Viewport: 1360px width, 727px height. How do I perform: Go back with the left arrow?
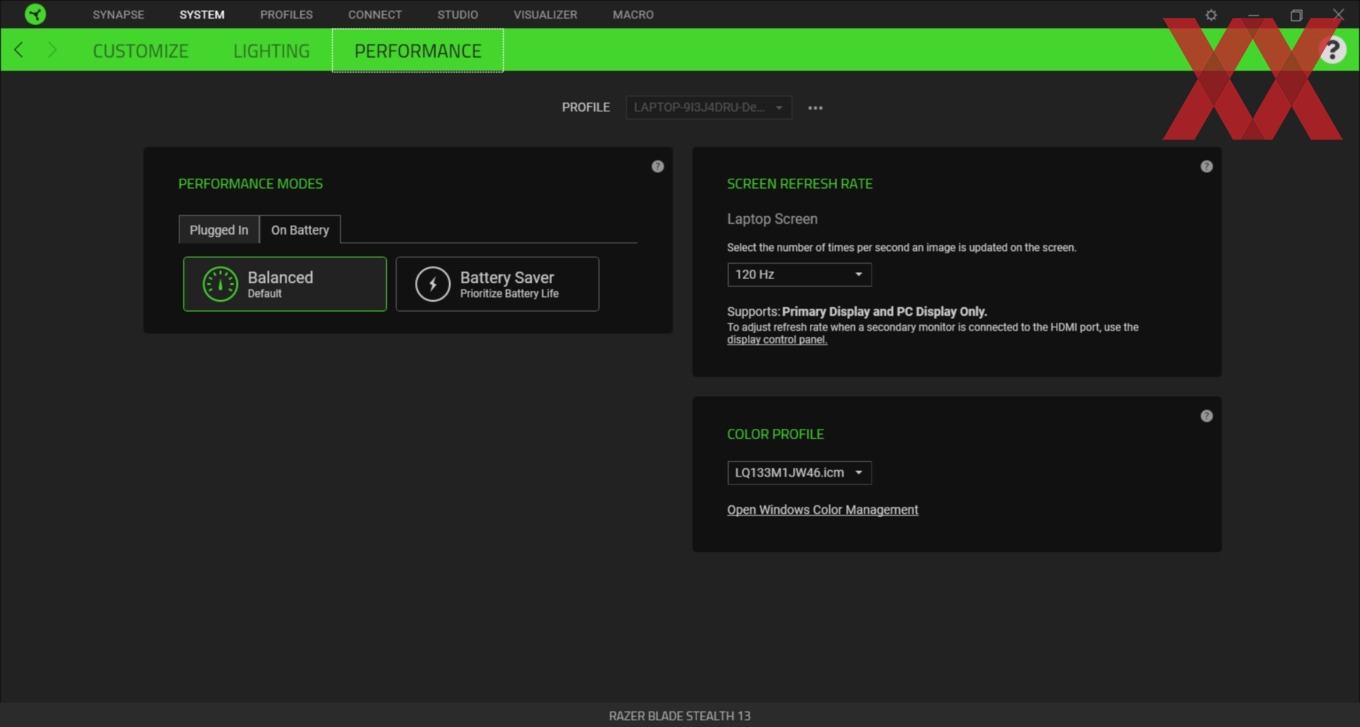pyautogui.click(x=19, y=50)
